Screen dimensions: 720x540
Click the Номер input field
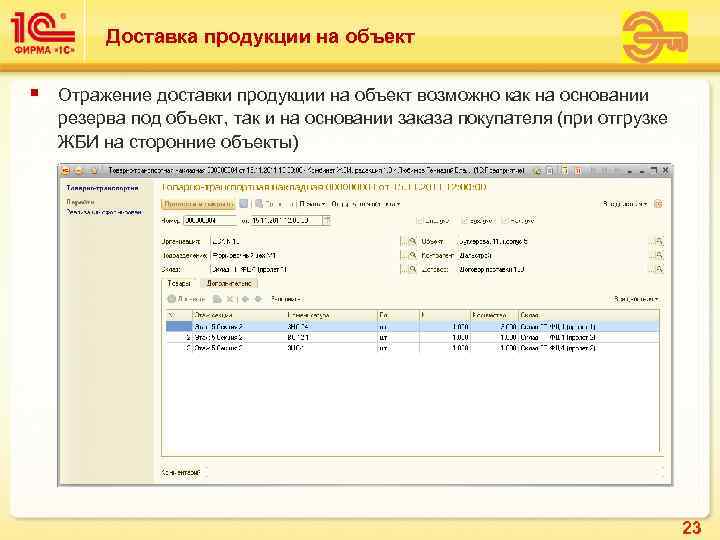coord(210,220)
